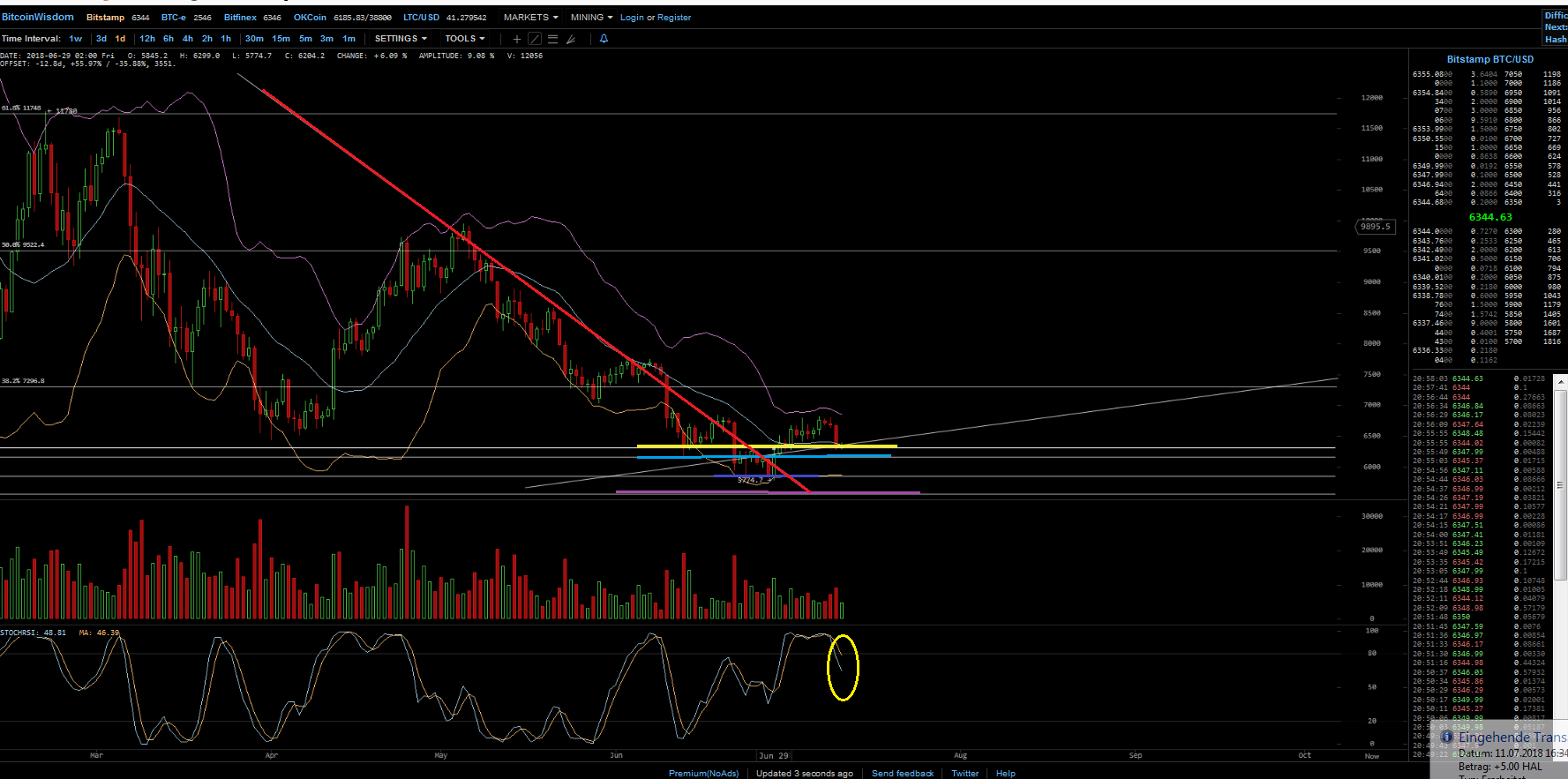Viewport: 1568px width, 779px height.
Task: Select the crosshair cursor drawing tool
Action: pos(517,39)
